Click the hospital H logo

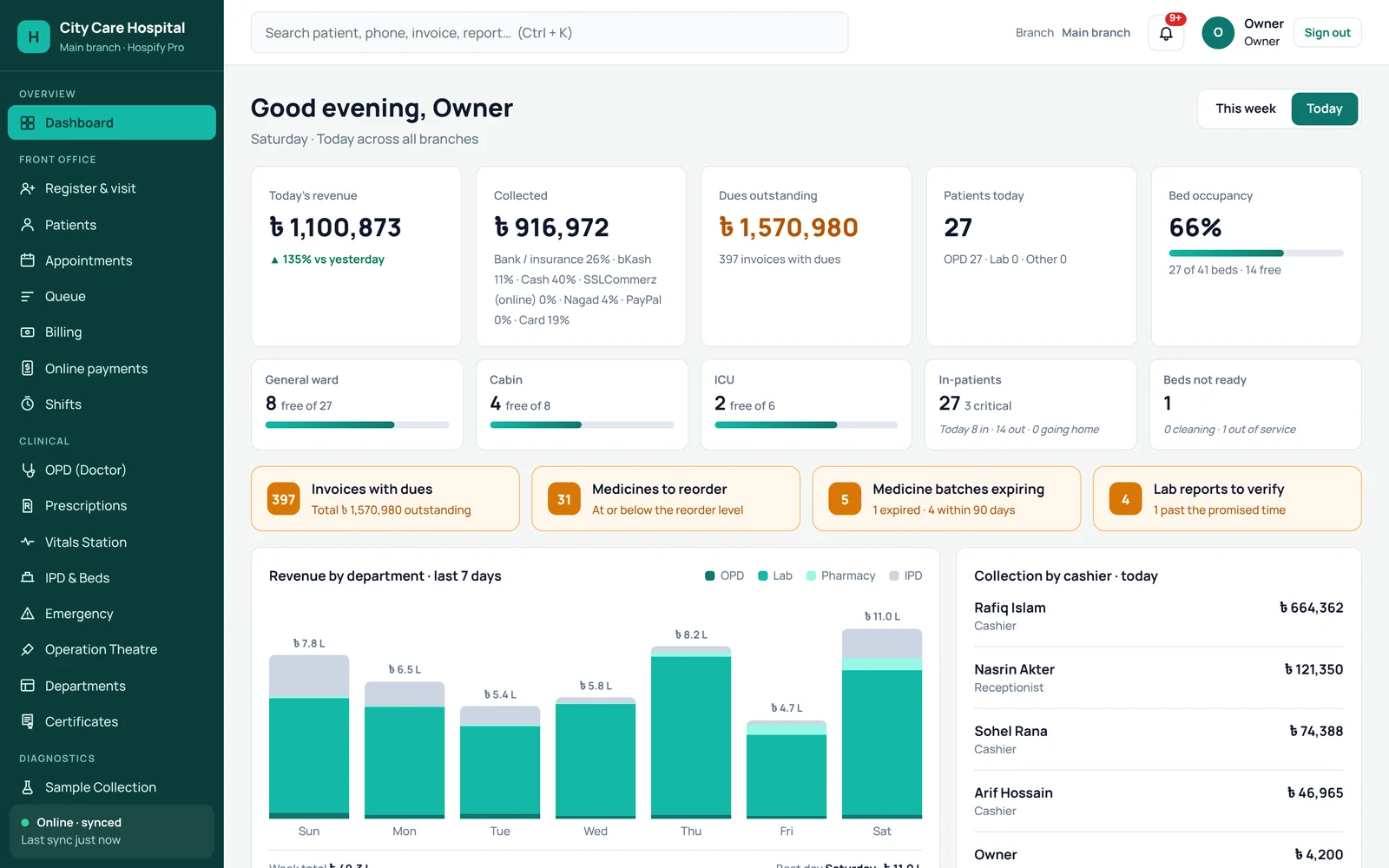(x=34, y=36)
